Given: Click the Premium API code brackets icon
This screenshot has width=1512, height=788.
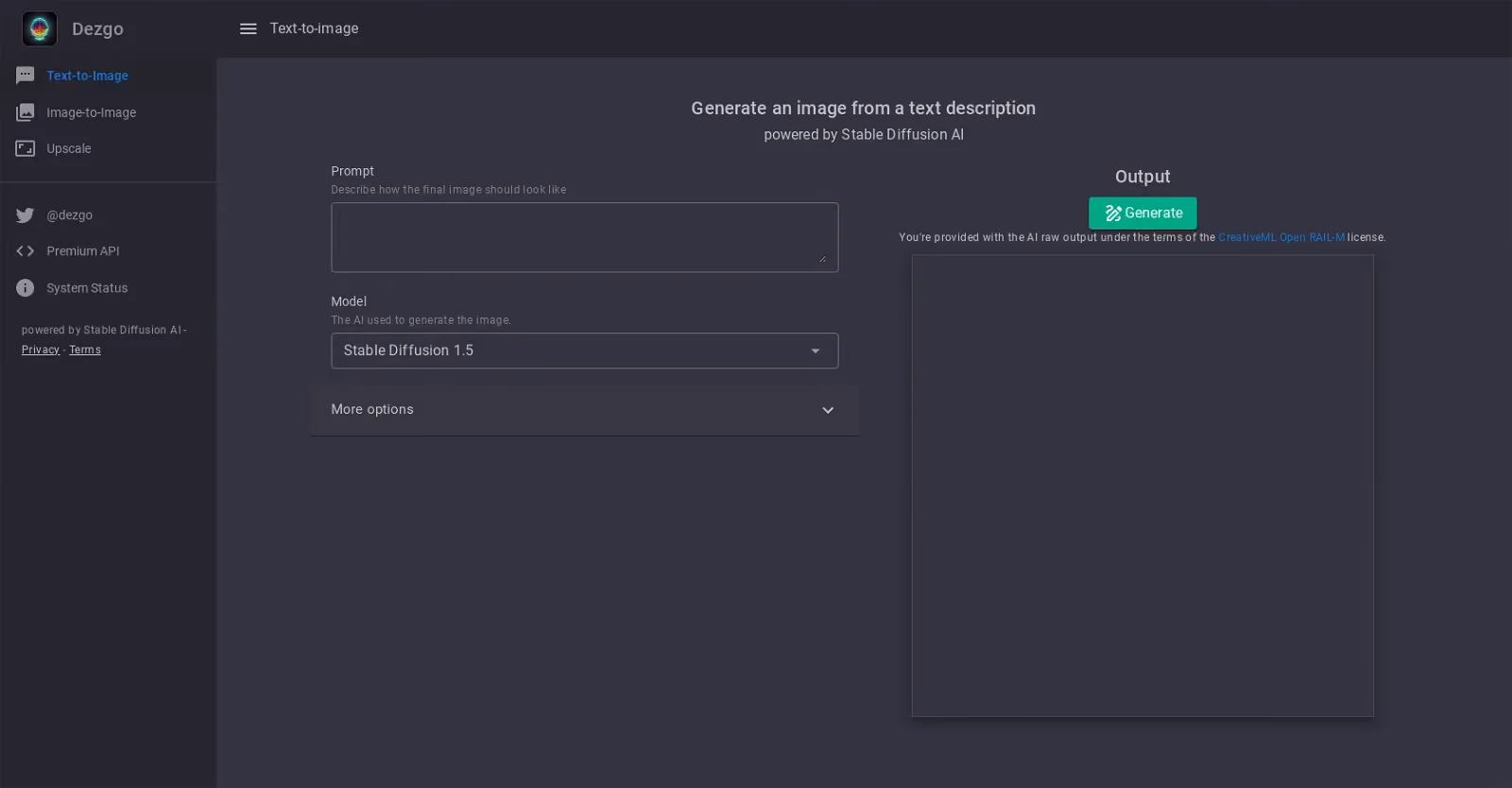Looking at the screenshot, I should coord(26,251).
